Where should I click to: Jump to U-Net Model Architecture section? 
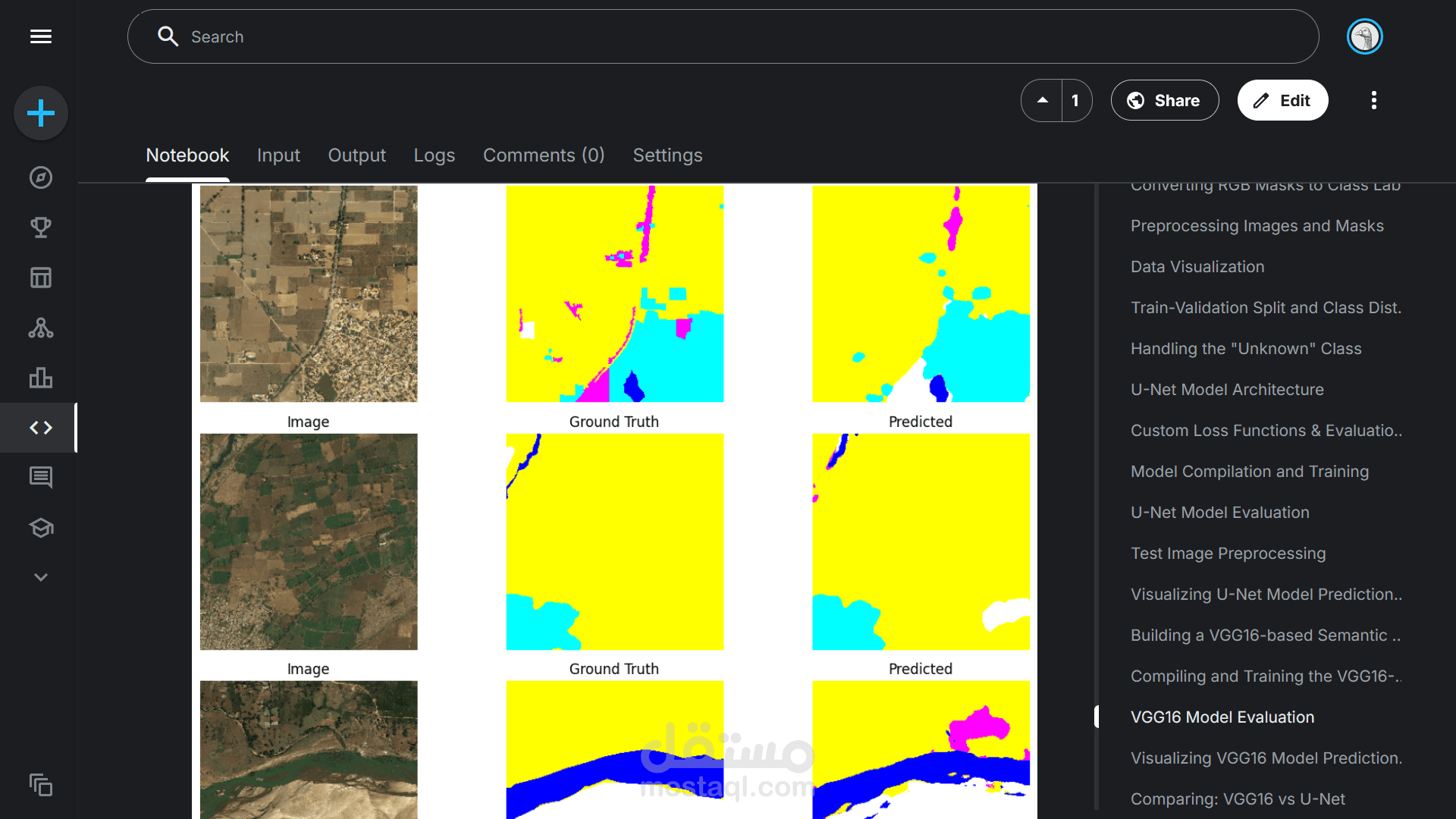coord(1227,390)
